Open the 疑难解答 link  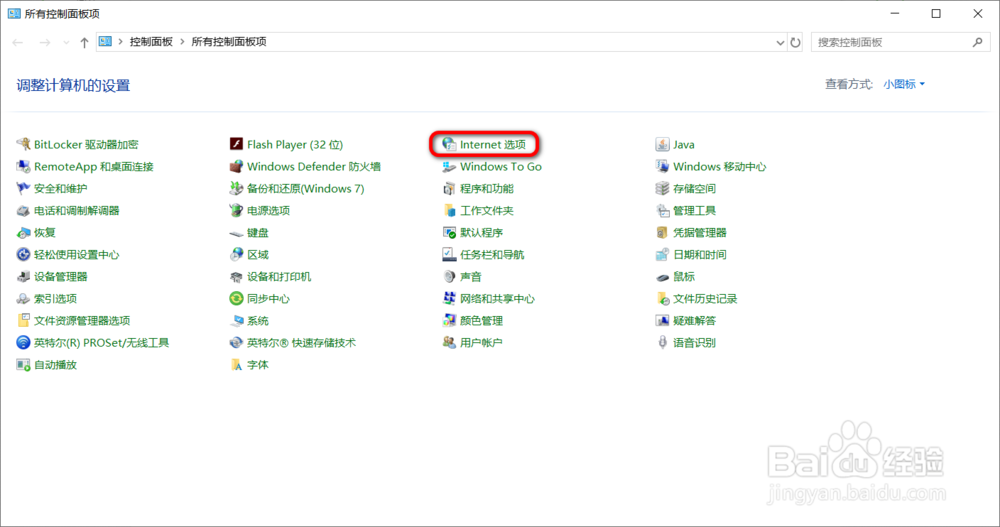pyautogui.click(x=695, y=320)
